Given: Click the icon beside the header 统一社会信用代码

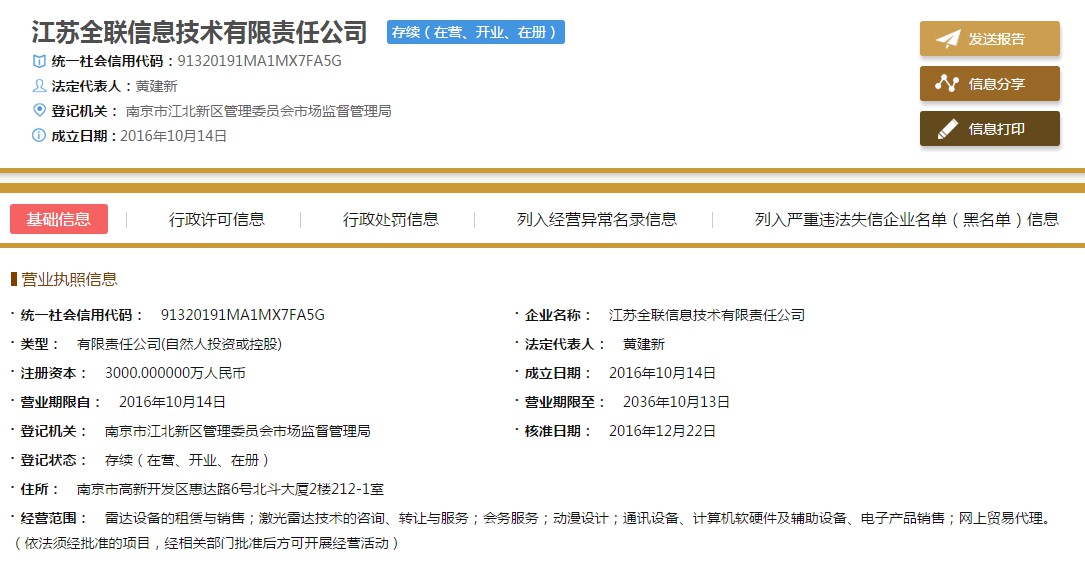Looking at the screenshot, I should [x=39, y=61].
